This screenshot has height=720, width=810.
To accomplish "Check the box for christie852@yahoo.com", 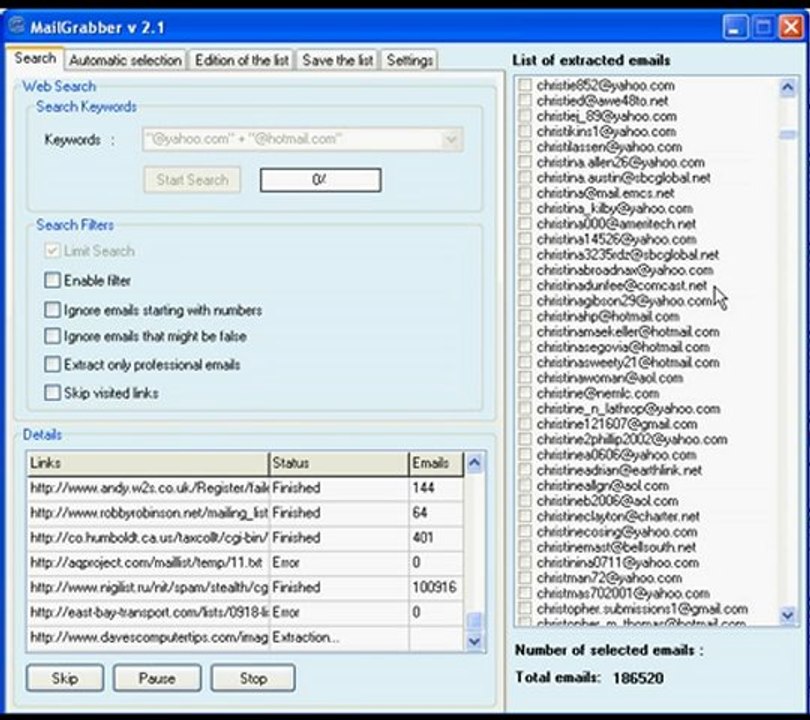I will [x=525, y=85].
